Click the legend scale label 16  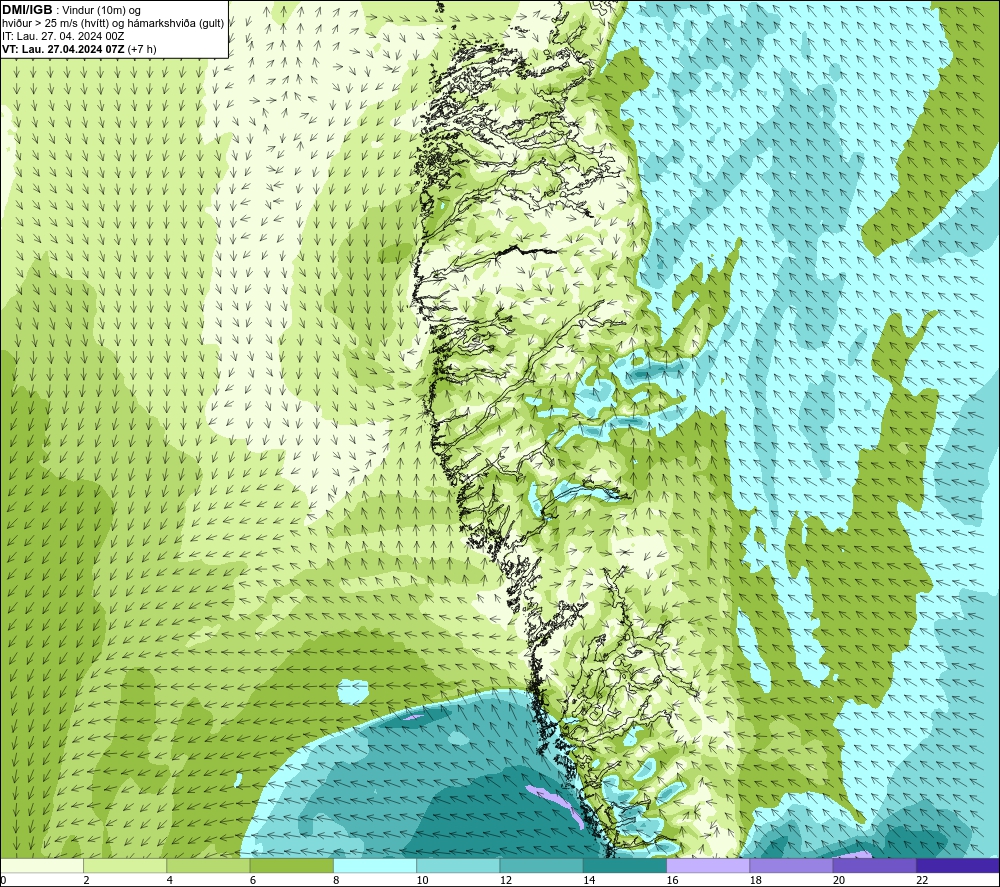coord(672,881)
